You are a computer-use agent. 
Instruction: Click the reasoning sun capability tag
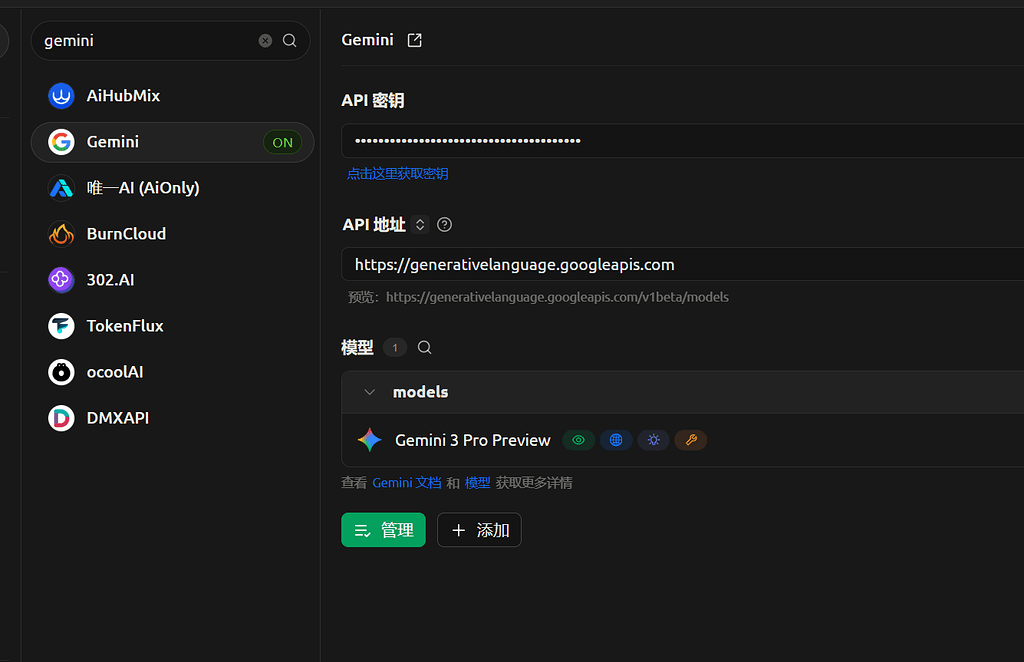coord(654,440)
